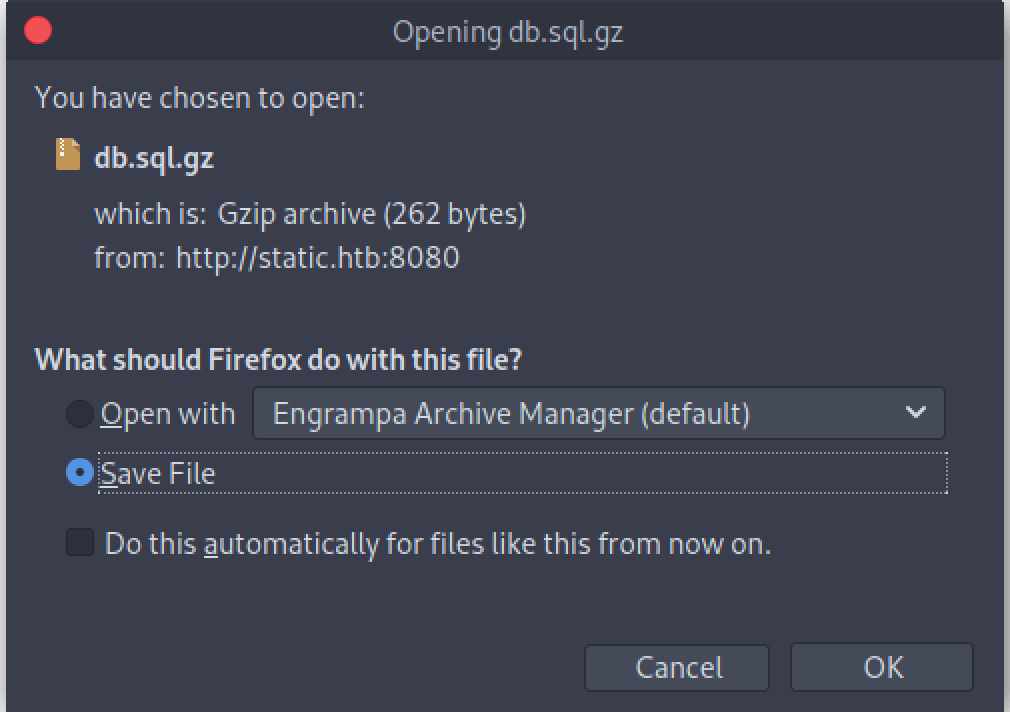Click the You have chosen to open text

200,98
